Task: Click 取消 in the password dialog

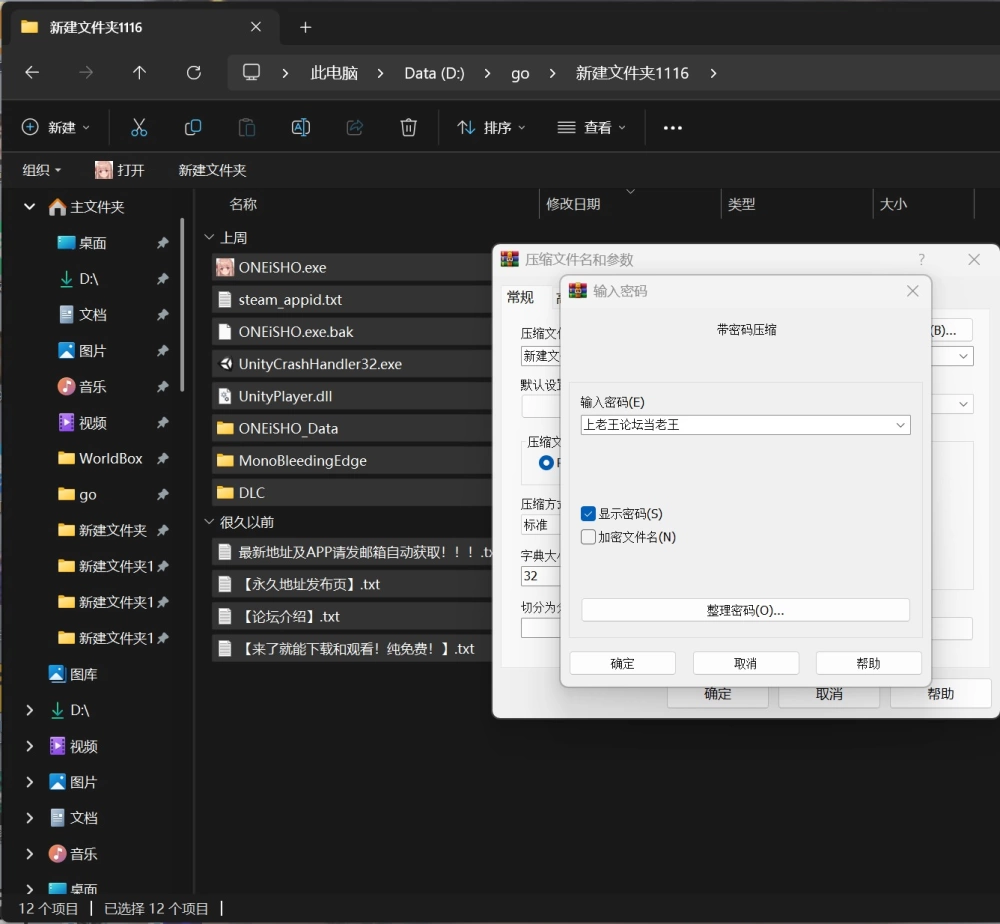Action: tap(746, 663)
